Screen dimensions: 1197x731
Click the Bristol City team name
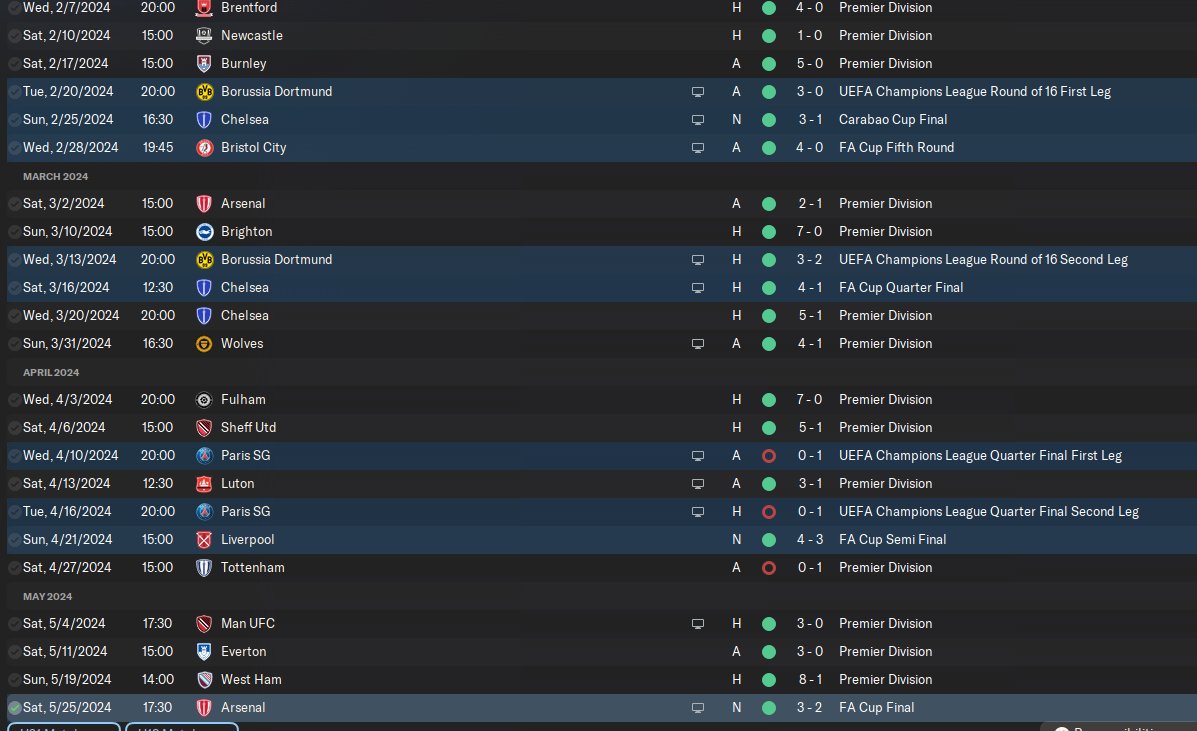253,147
